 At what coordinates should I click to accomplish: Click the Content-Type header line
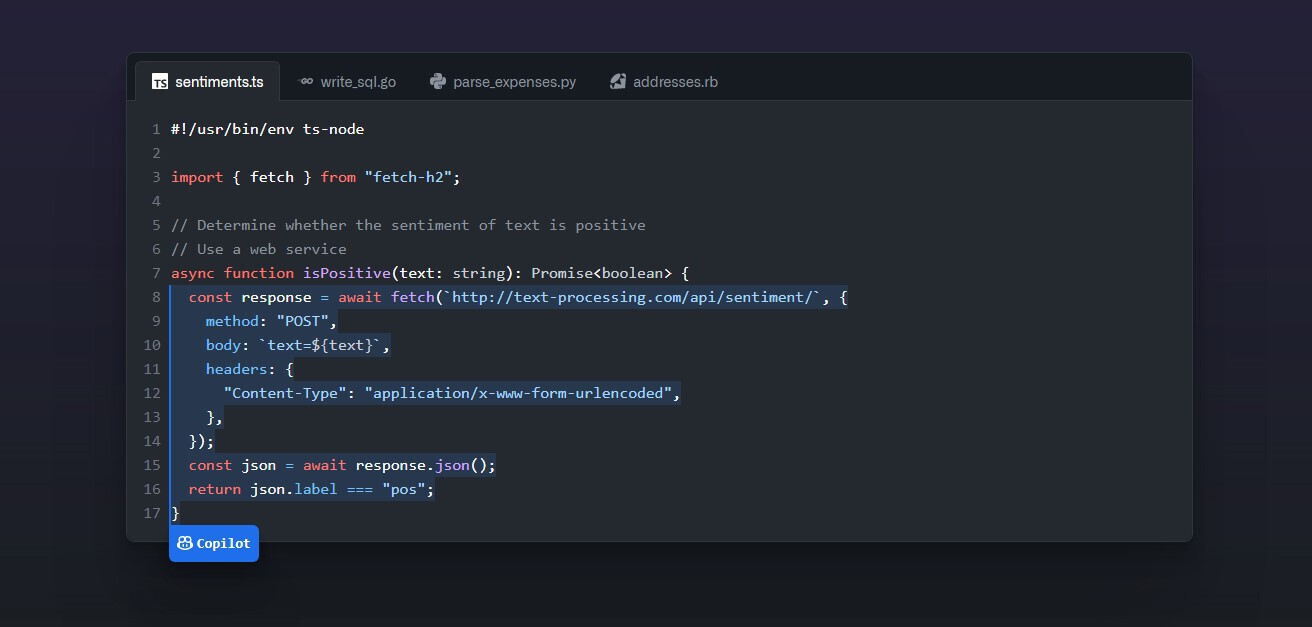pyautogui.click(x=450, y=392)
